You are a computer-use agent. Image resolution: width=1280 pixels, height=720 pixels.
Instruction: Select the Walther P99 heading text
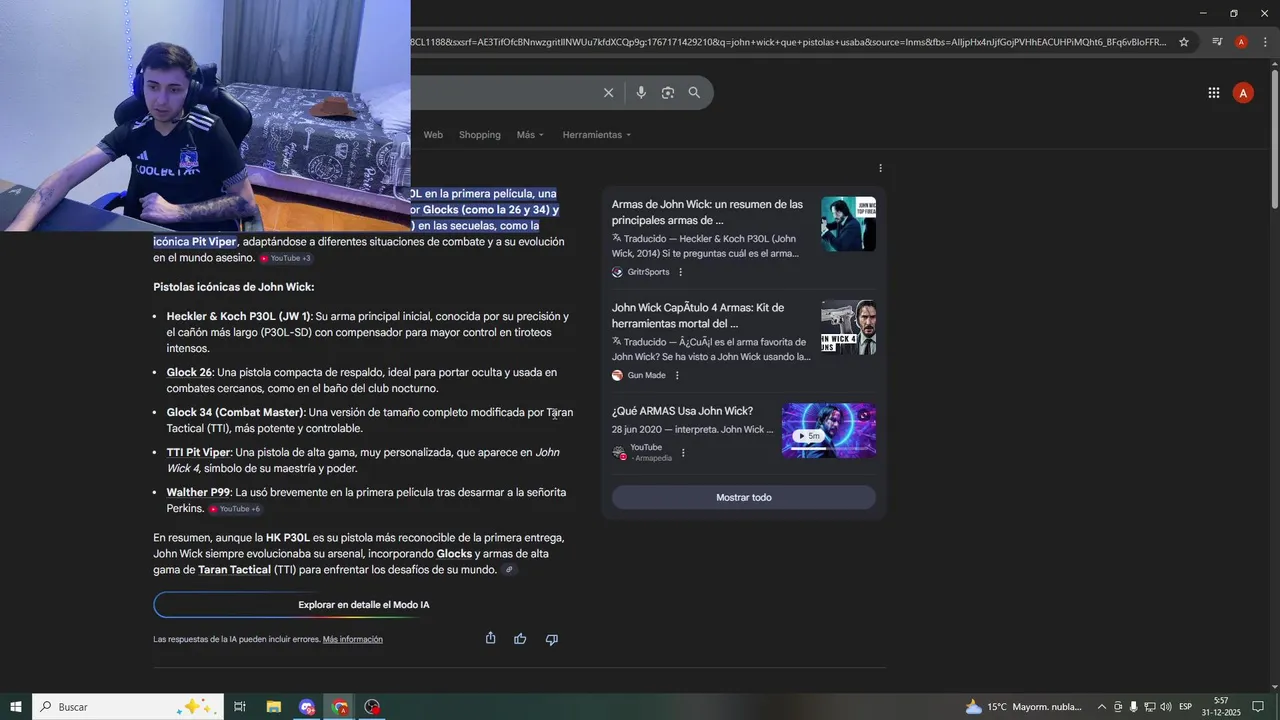(x=198, y=492)
